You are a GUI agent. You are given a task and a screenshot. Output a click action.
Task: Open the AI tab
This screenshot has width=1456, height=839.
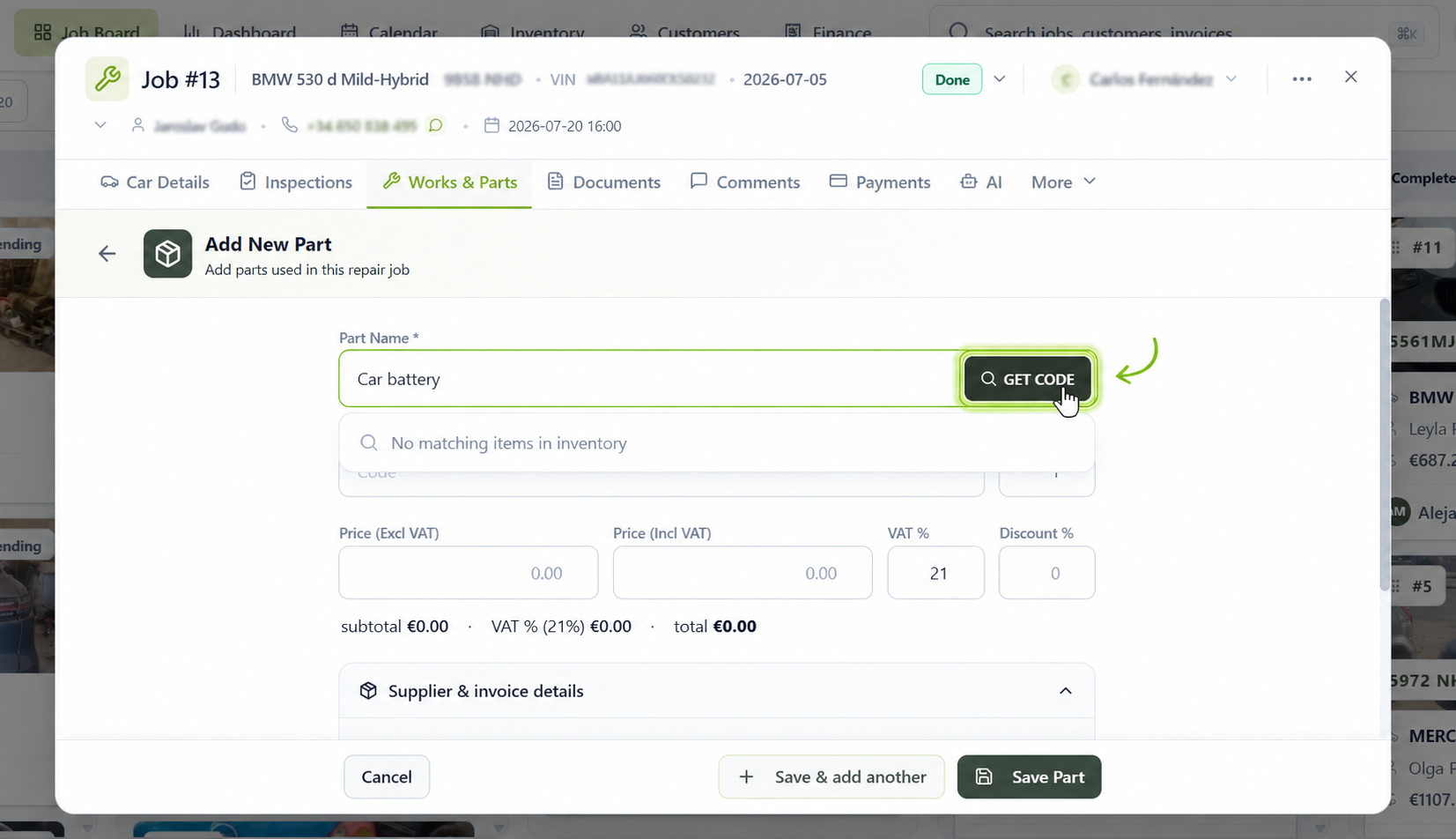point(981,182)
